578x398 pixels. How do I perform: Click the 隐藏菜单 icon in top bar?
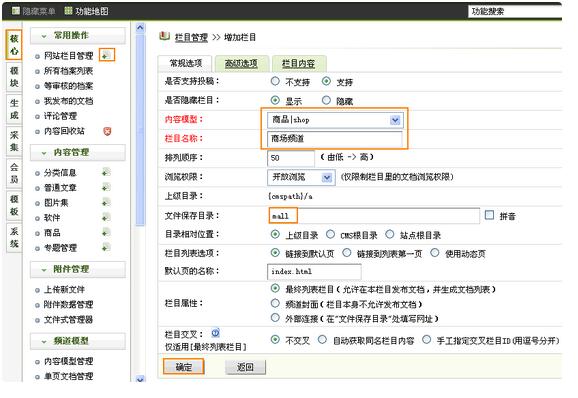(16, 11)
